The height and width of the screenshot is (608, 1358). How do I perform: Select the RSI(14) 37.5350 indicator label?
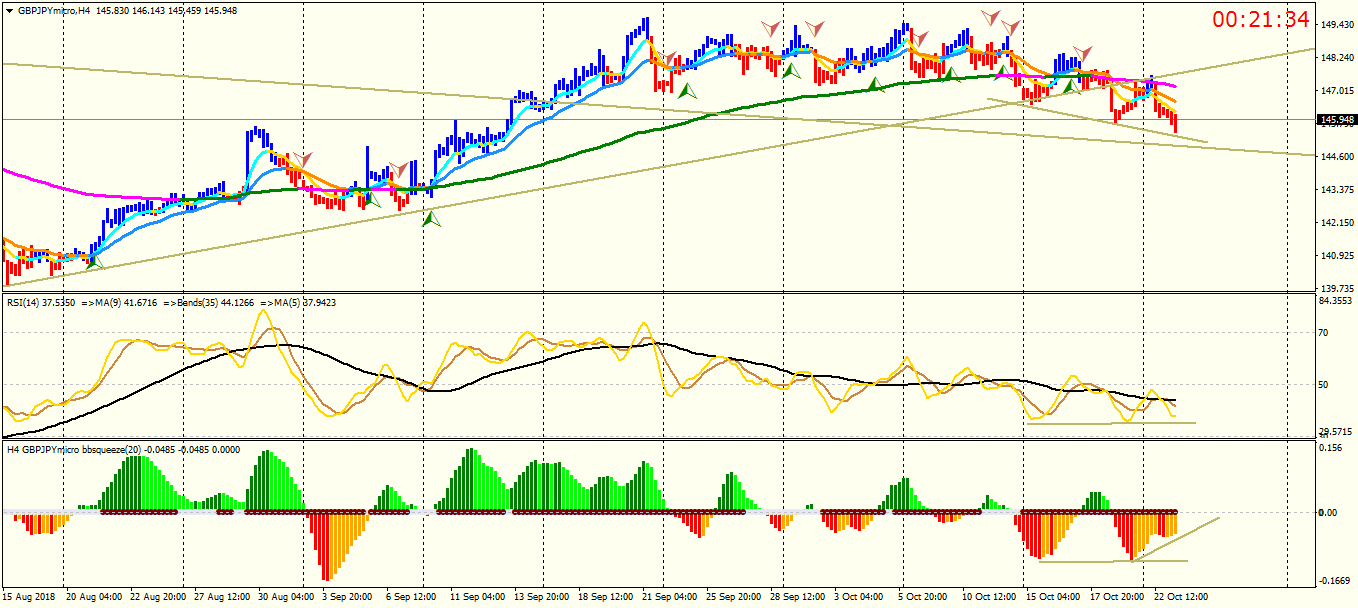41,302
